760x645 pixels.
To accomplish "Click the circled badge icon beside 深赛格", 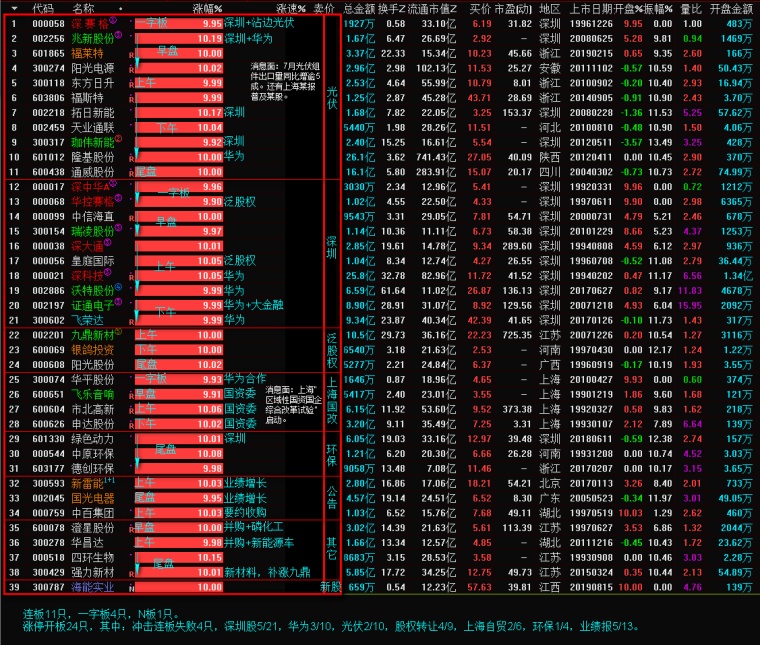I will click(112, 19).
